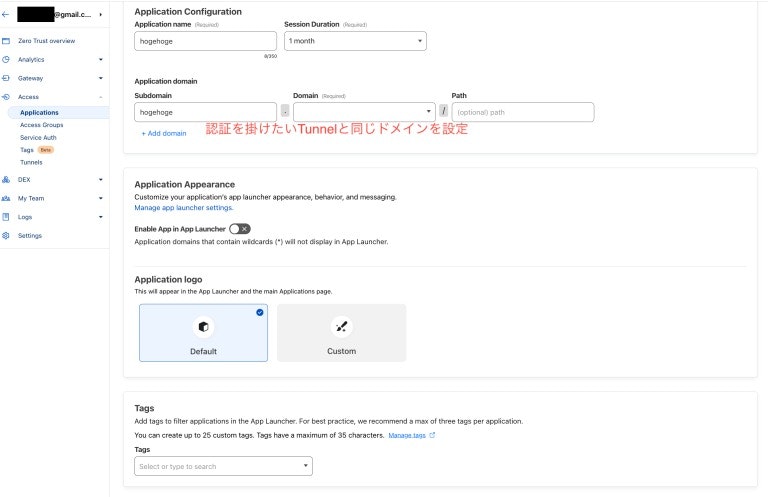This screenshot has width=768, height=497.
Task: Open Manage app launcher settings link
Action: (x=184, y=208)
